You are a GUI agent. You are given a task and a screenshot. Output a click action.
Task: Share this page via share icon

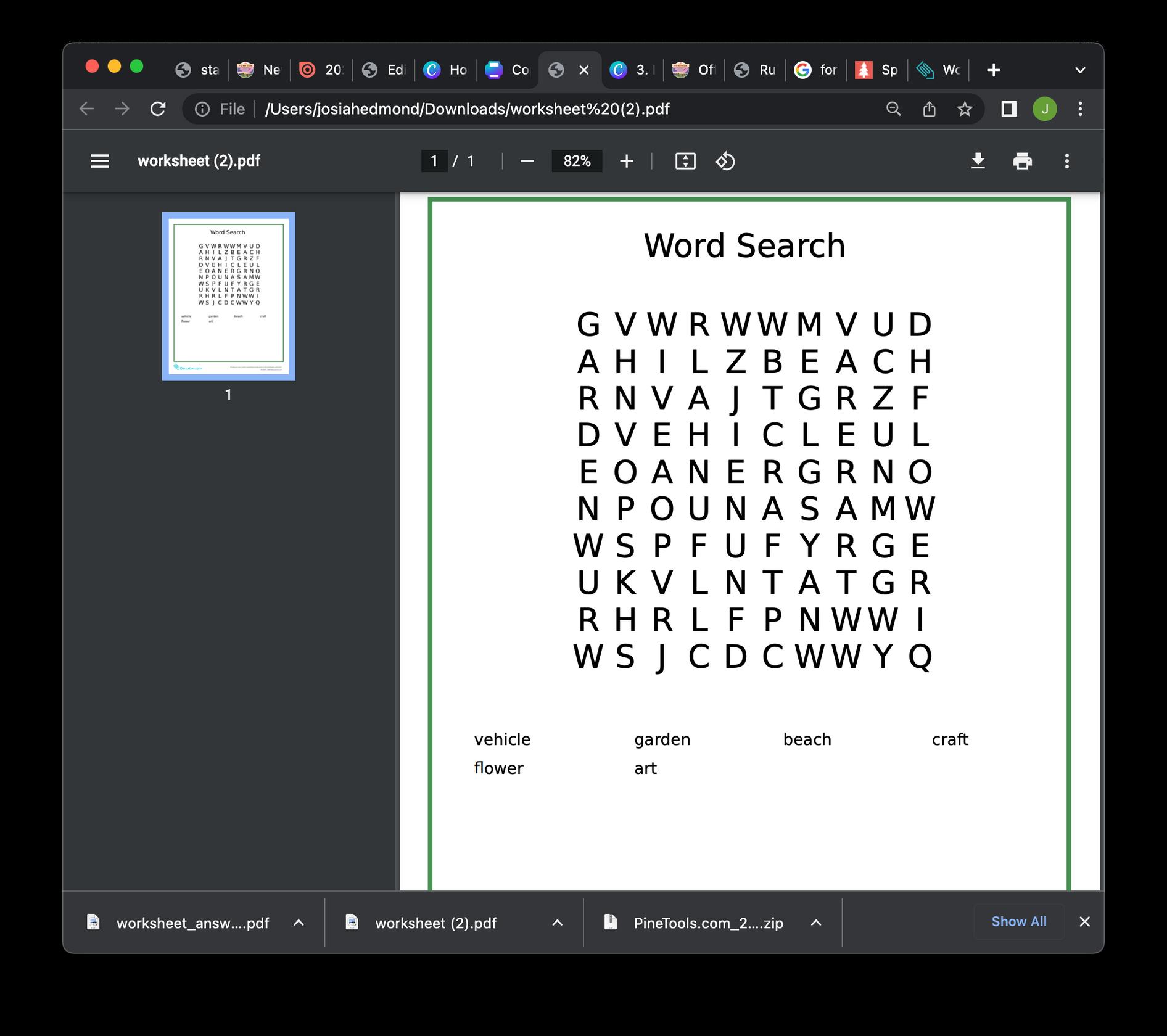[929, 109]
